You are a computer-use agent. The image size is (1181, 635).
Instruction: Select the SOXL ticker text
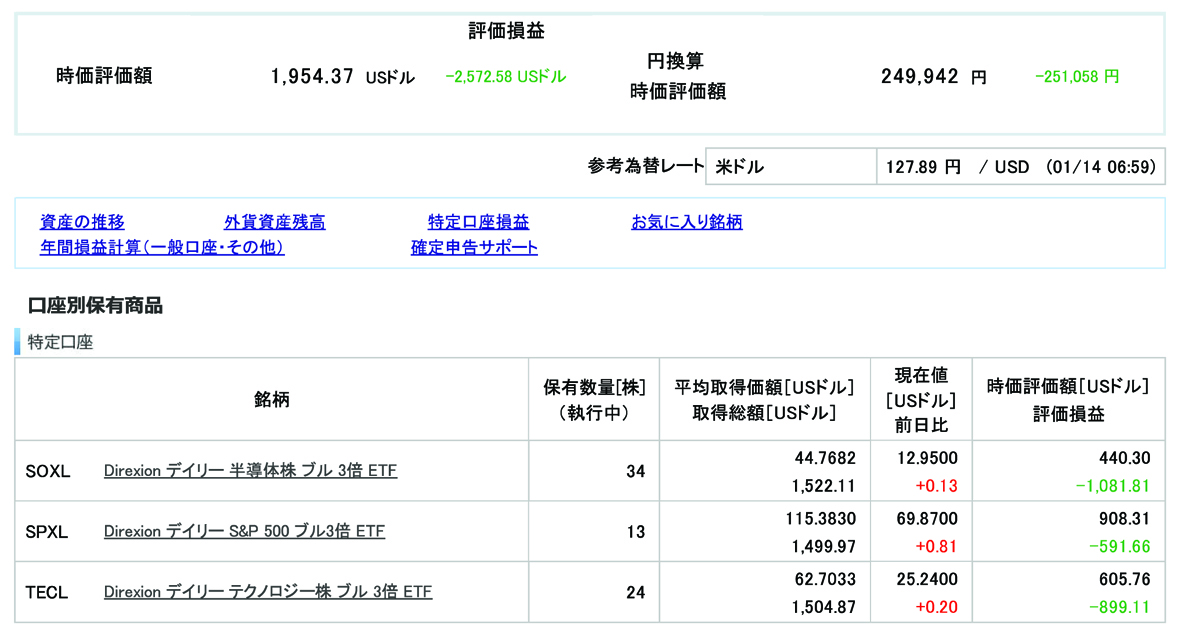click(x=47, y=472)
